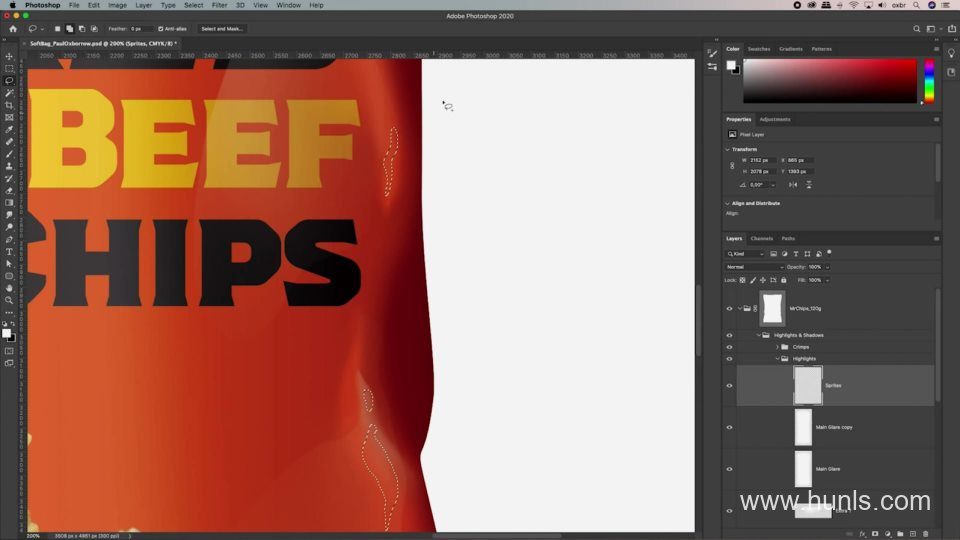
Task: Select the Crop tool
Action: tap(9, 105)
